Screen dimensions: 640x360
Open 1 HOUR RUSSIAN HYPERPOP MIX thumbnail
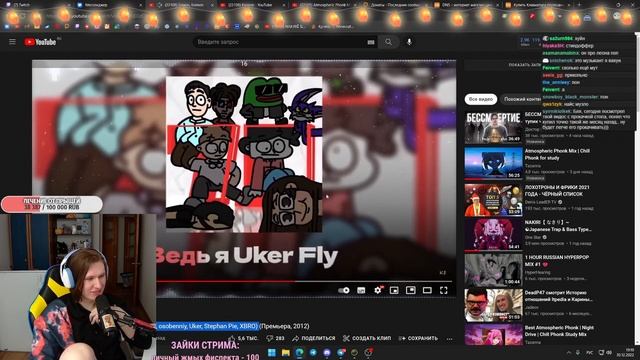click(x=493, y=270)
